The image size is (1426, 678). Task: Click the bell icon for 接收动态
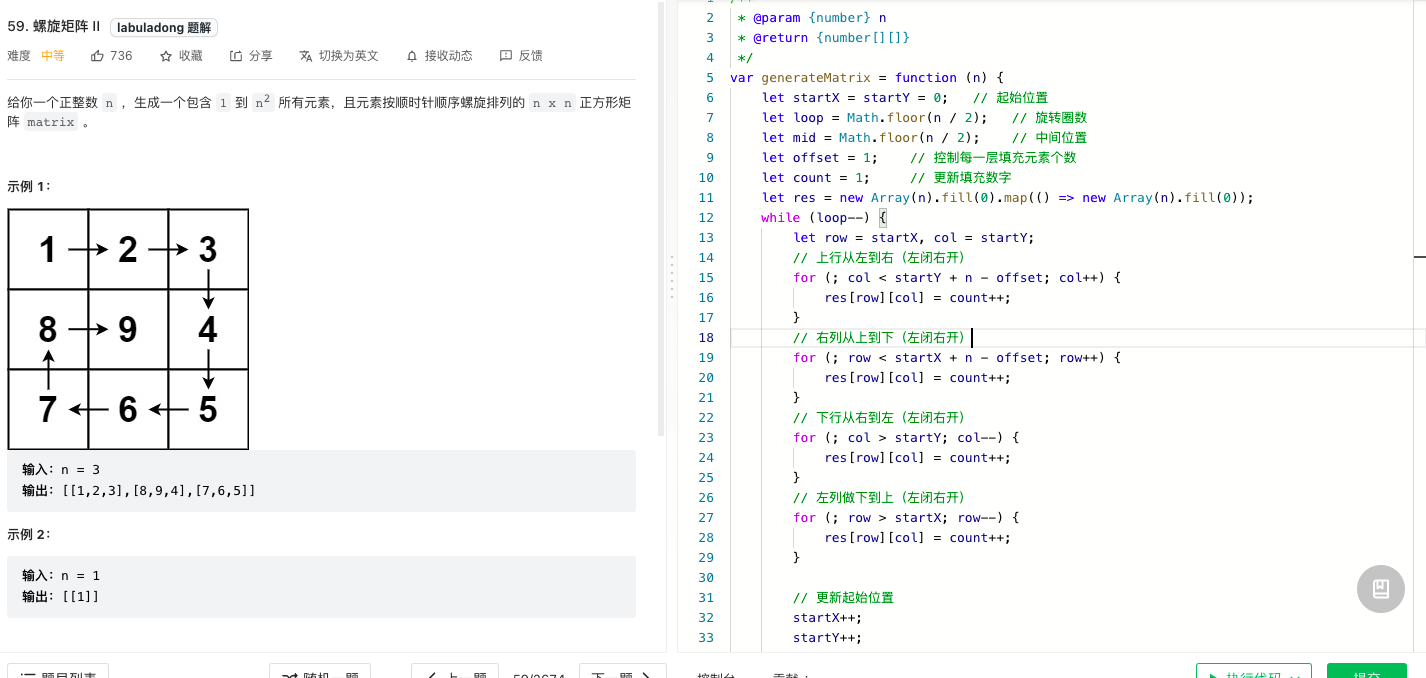(x=412, y=56)
